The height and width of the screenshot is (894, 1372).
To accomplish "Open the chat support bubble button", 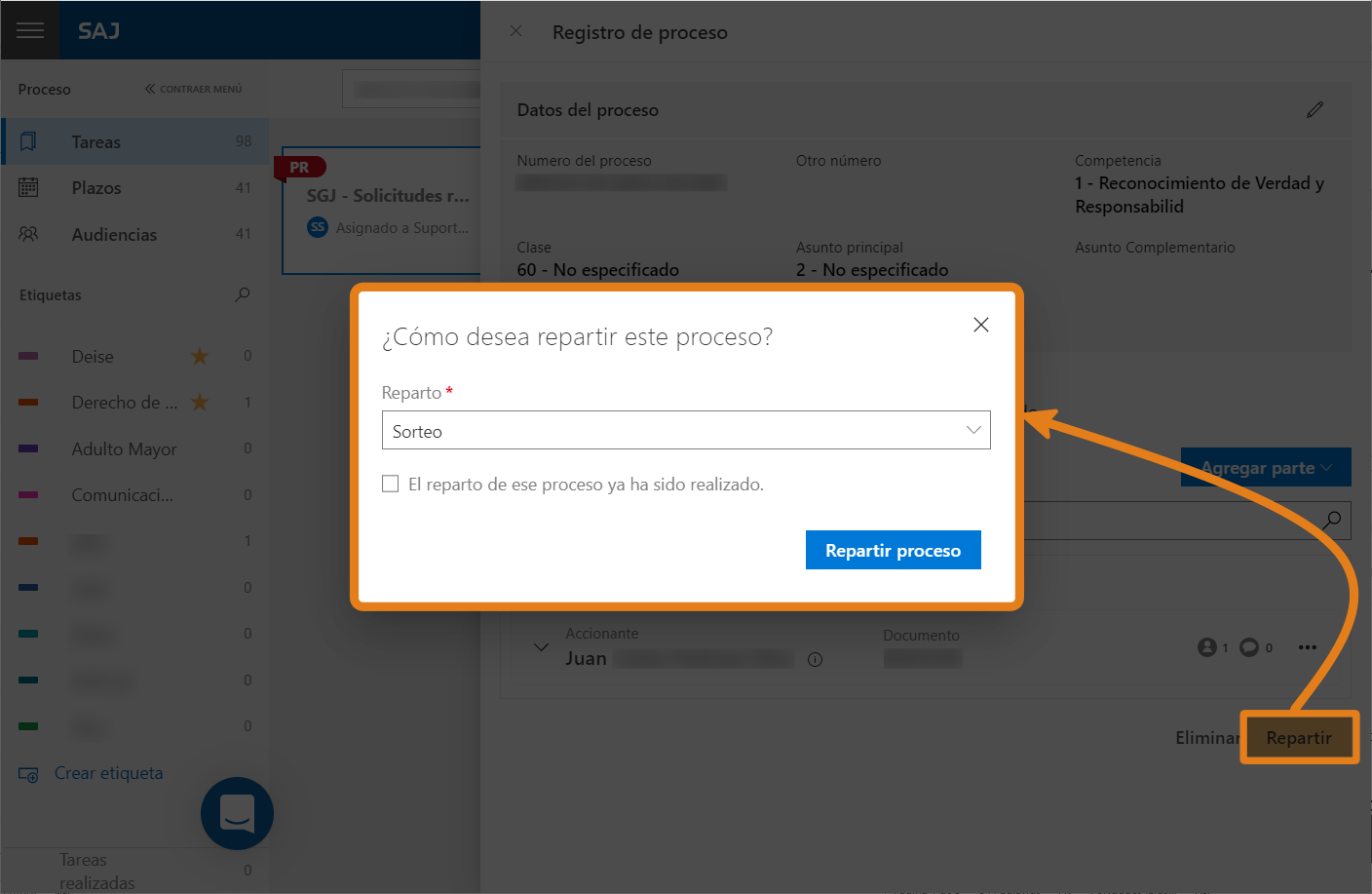I will 237,813.
